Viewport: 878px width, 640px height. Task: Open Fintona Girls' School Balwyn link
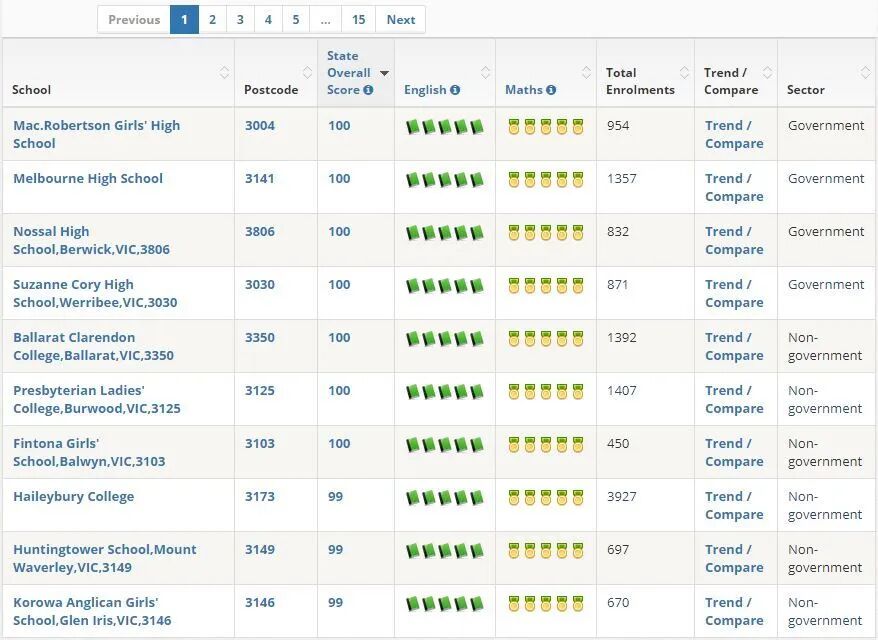tap(89, 452)
